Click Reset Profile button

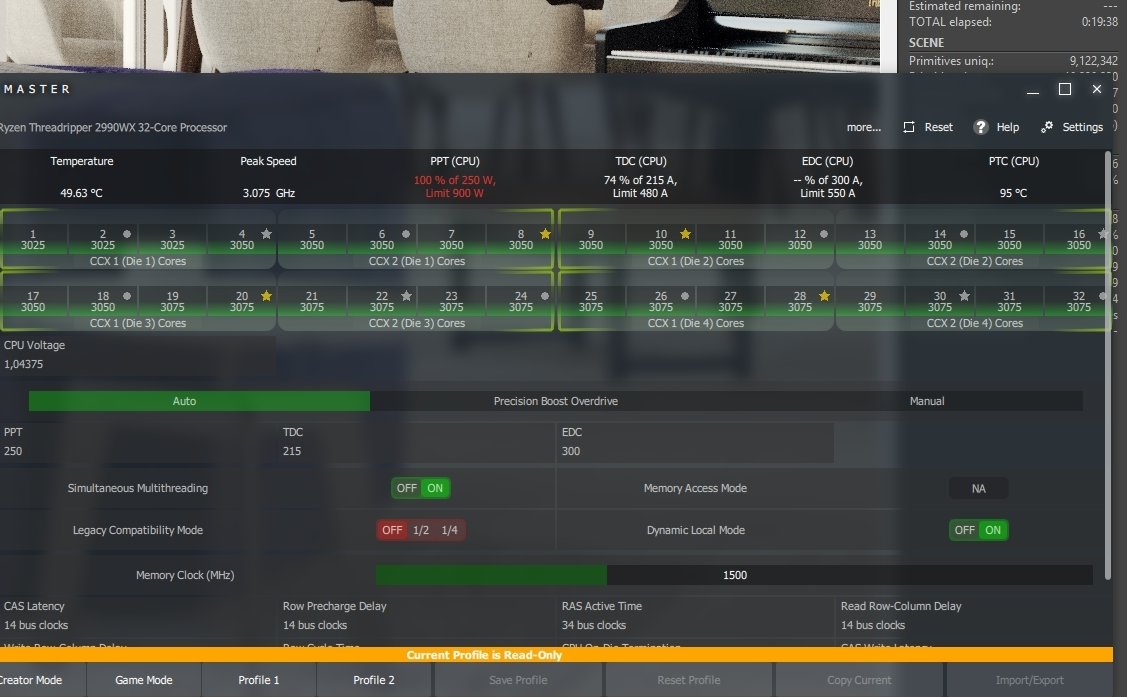[x=689, y=680]
